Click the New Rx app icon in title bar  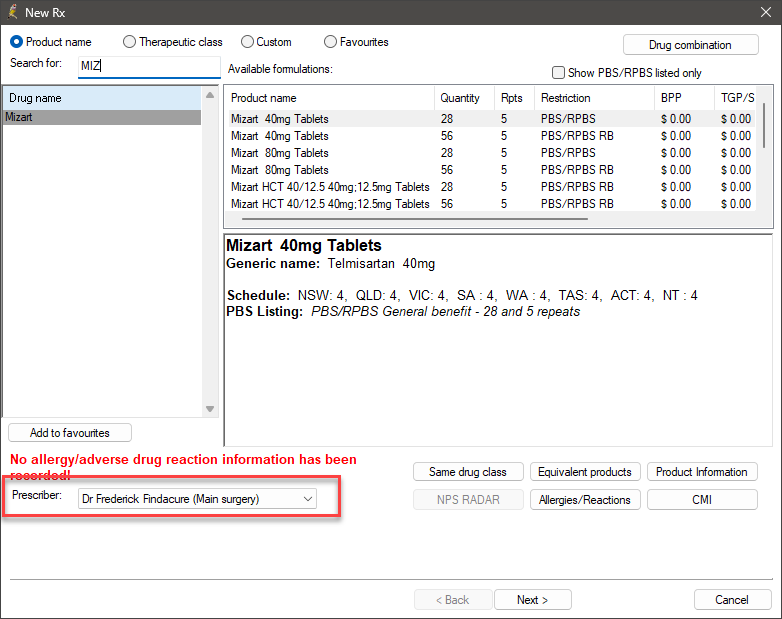click(12, 12)
